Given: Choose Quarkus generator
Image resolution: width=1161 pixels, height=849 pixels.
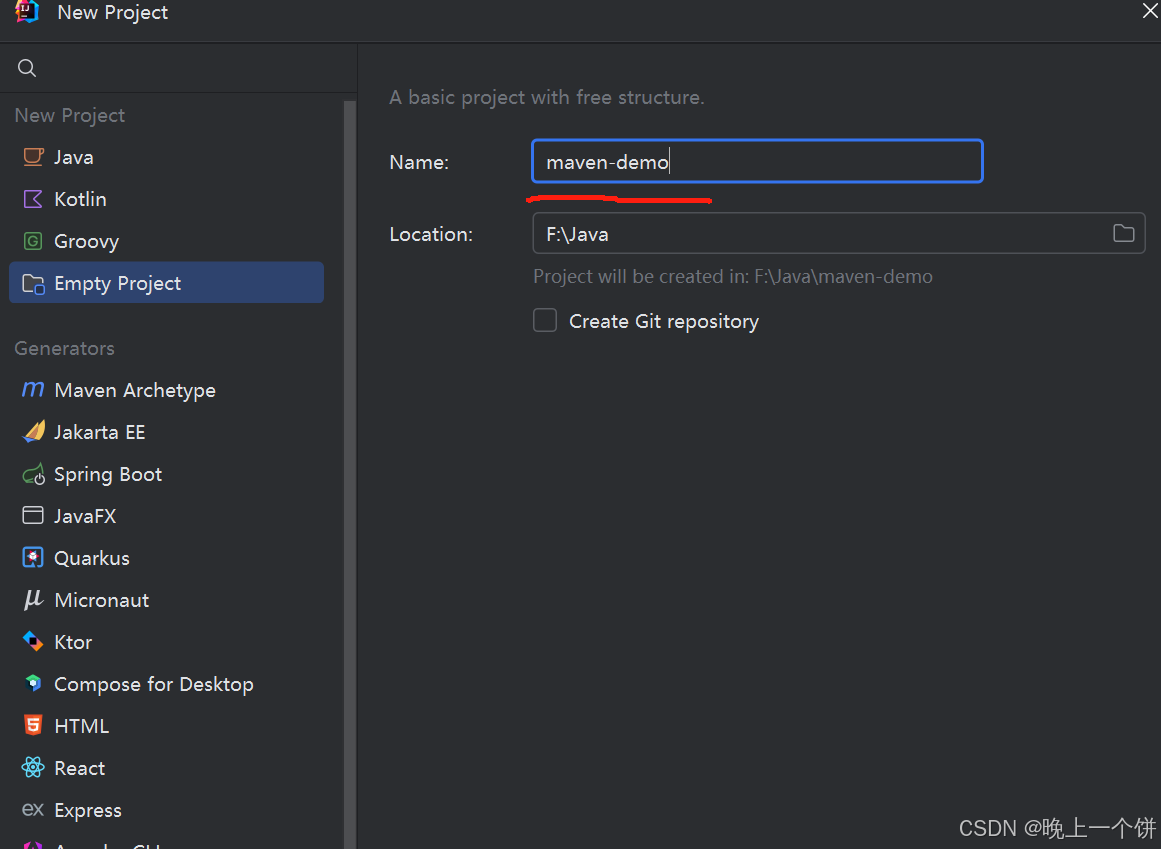Looking at the screenshot, I should 167,558.
